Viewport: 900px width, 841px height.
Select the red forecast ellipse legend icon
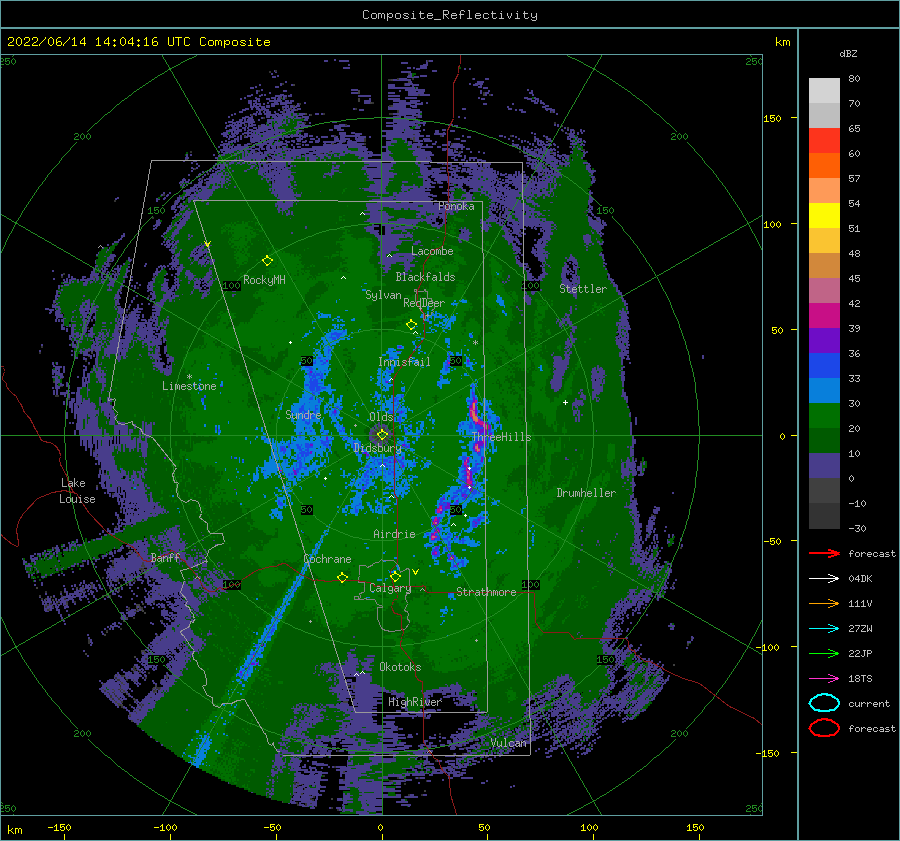point(824,728)
